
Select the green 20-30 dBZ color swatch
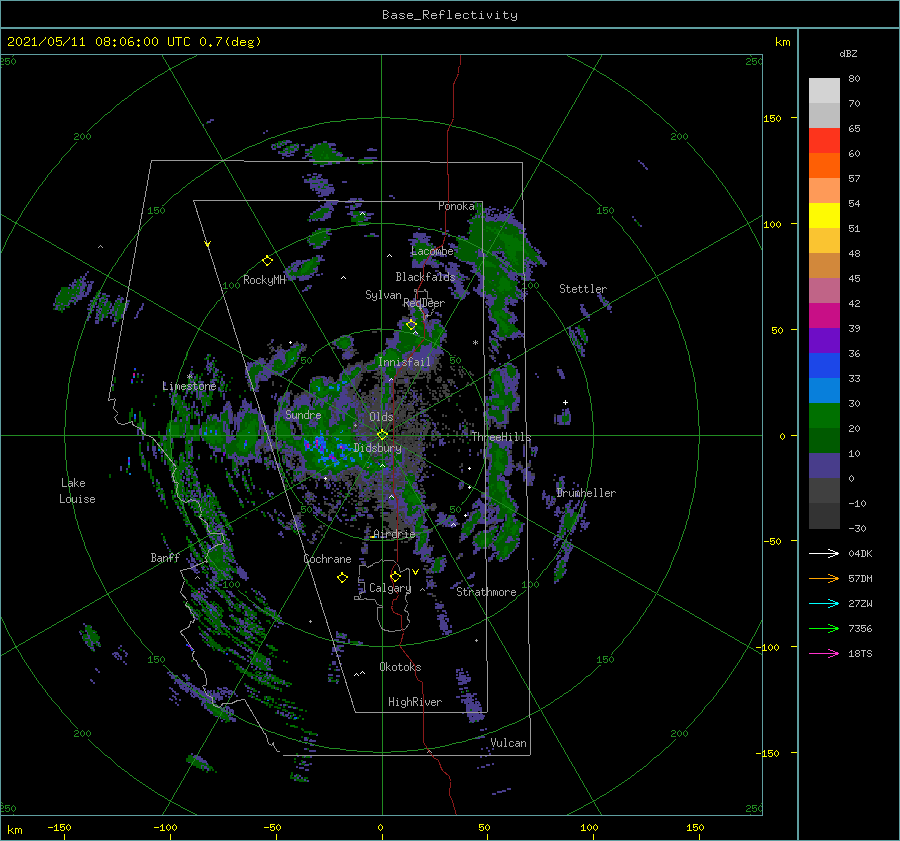(x=824, y=415)
